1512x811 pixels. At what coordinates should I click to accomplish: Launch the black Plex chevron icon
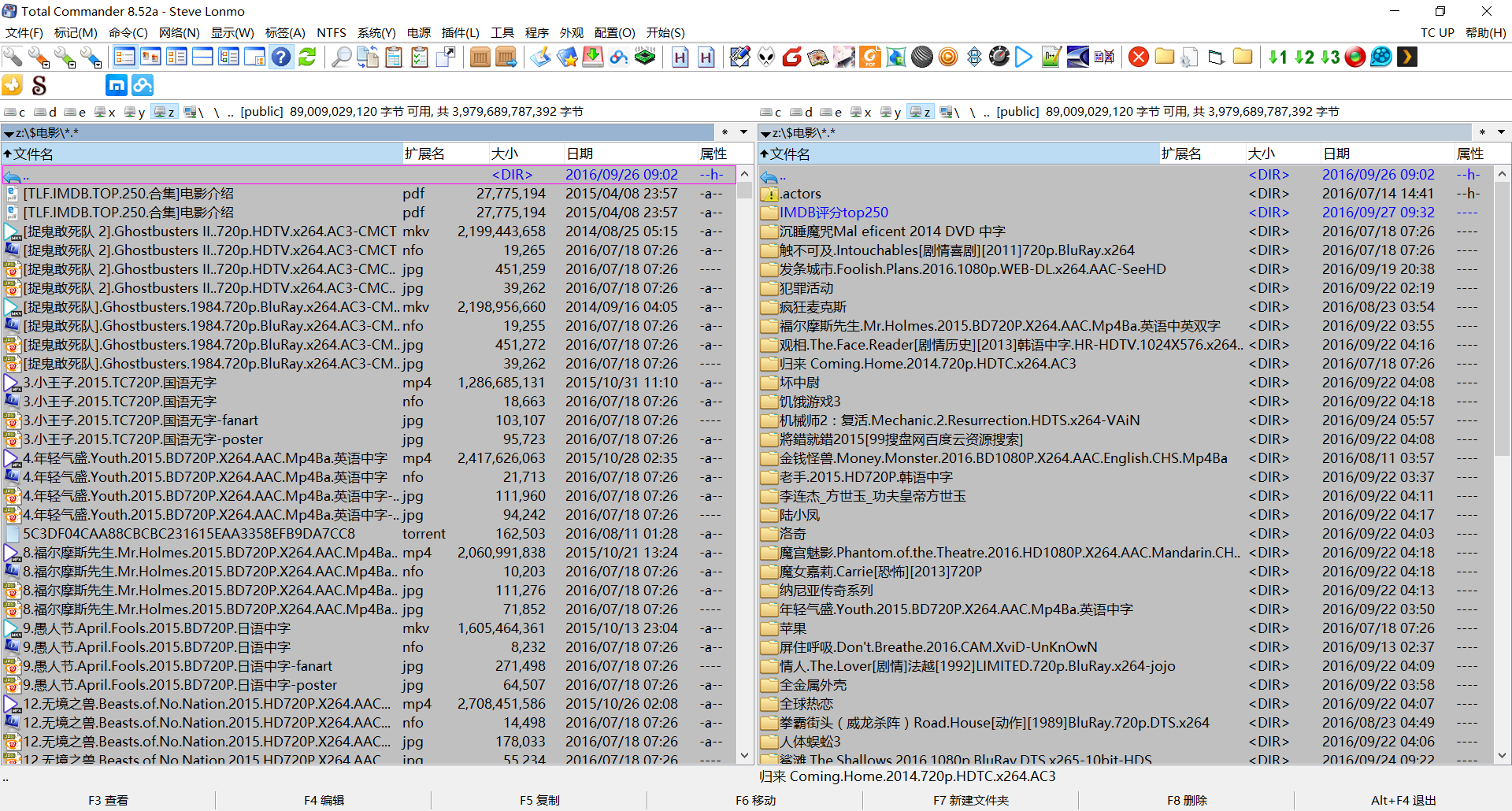tap(1407, 57)
